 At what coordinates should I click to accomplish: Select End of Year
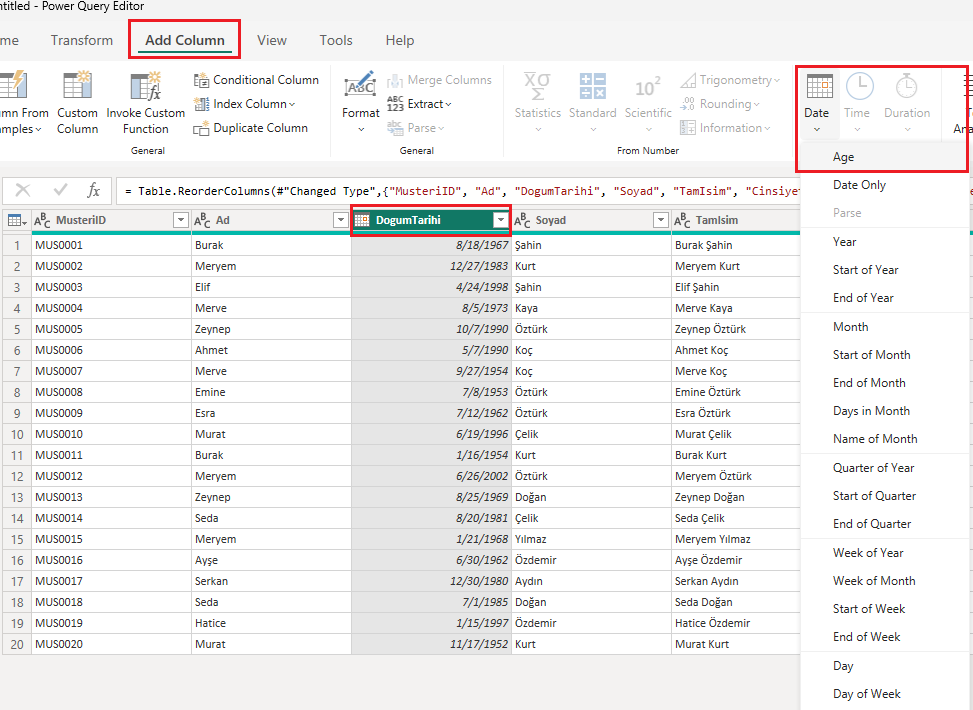tap(884, 298)
